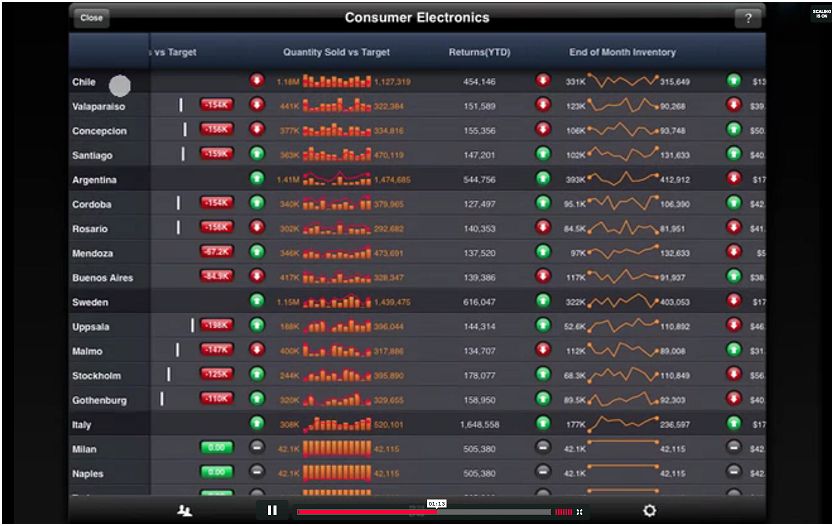This screenshot has height=526, width=834.
Task: Click Milan's gray neutral icon after inventory figures
Action: [733, 448]
